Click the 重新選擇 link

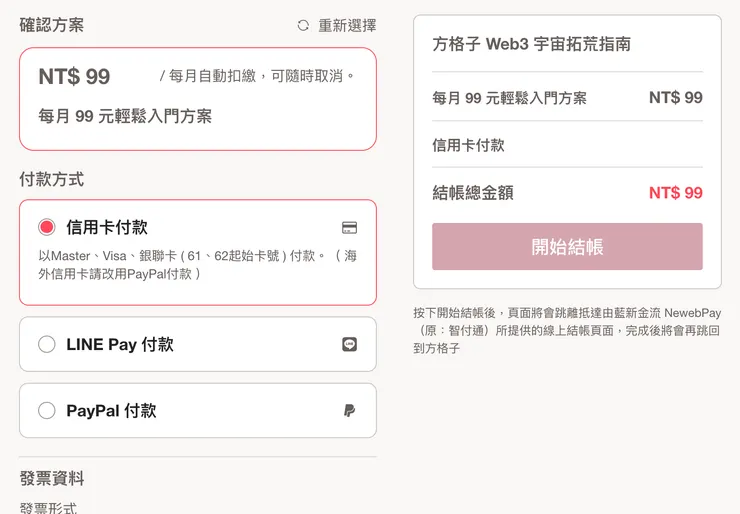[x=347, y=26]
